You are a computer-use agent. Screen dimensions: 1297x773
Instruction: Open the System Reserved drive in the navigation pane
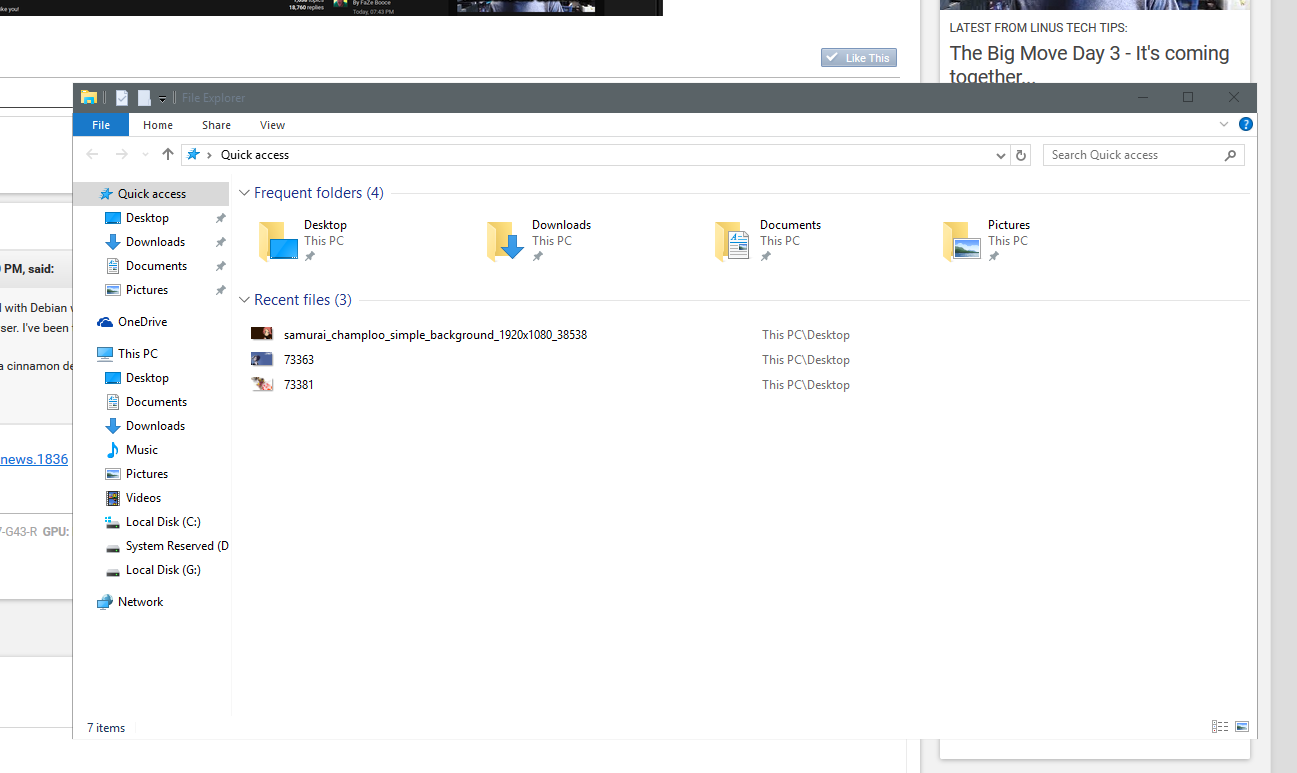[176, 546]
